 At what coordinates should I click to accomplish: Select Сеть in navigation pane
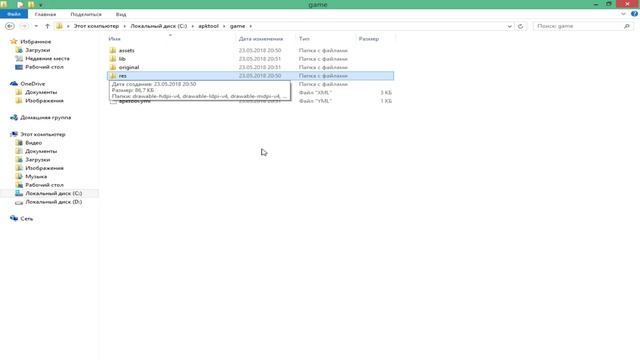point(27,219)
